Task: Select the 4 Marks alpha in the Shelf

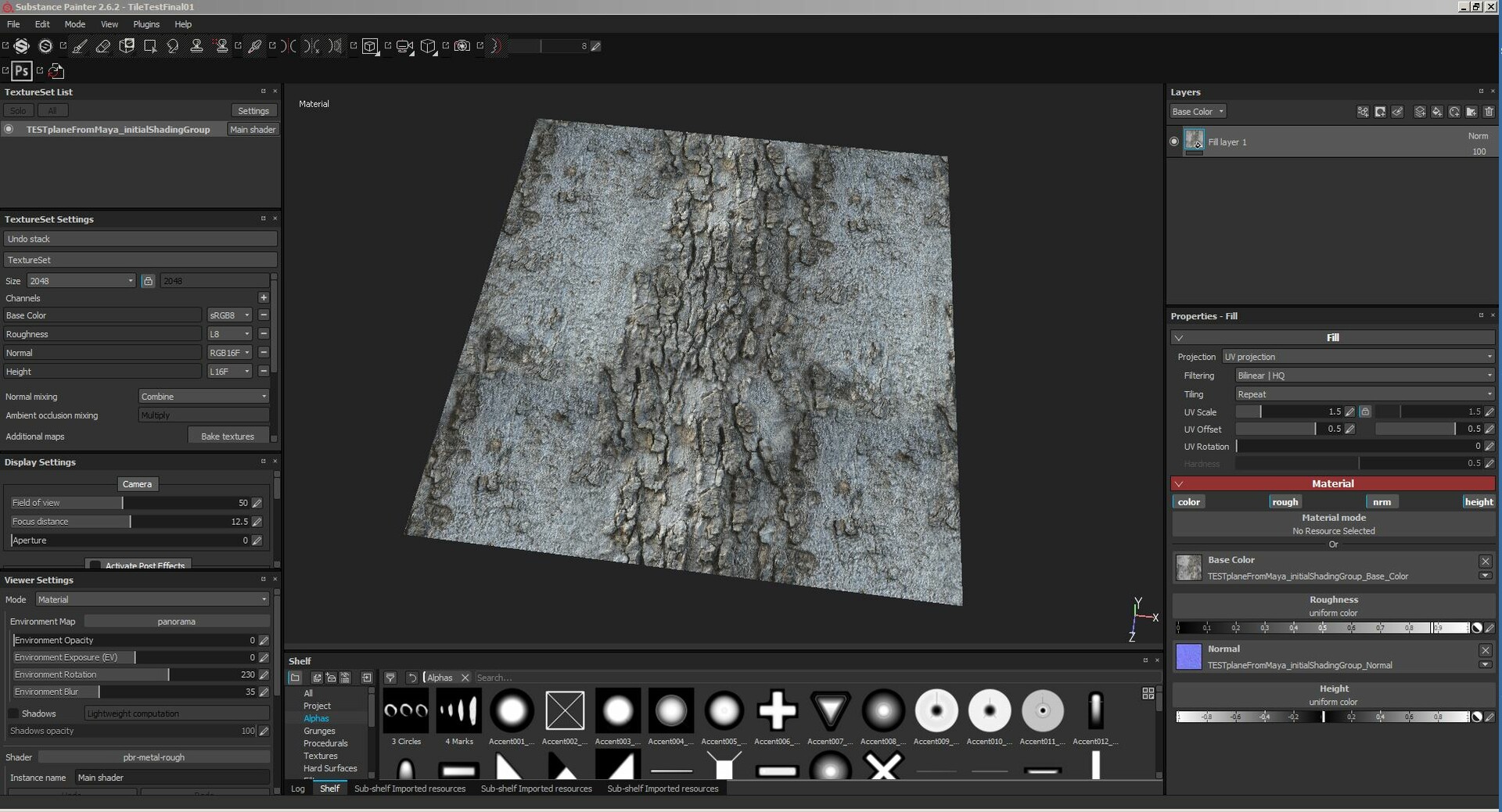Action: pos(458,712)
